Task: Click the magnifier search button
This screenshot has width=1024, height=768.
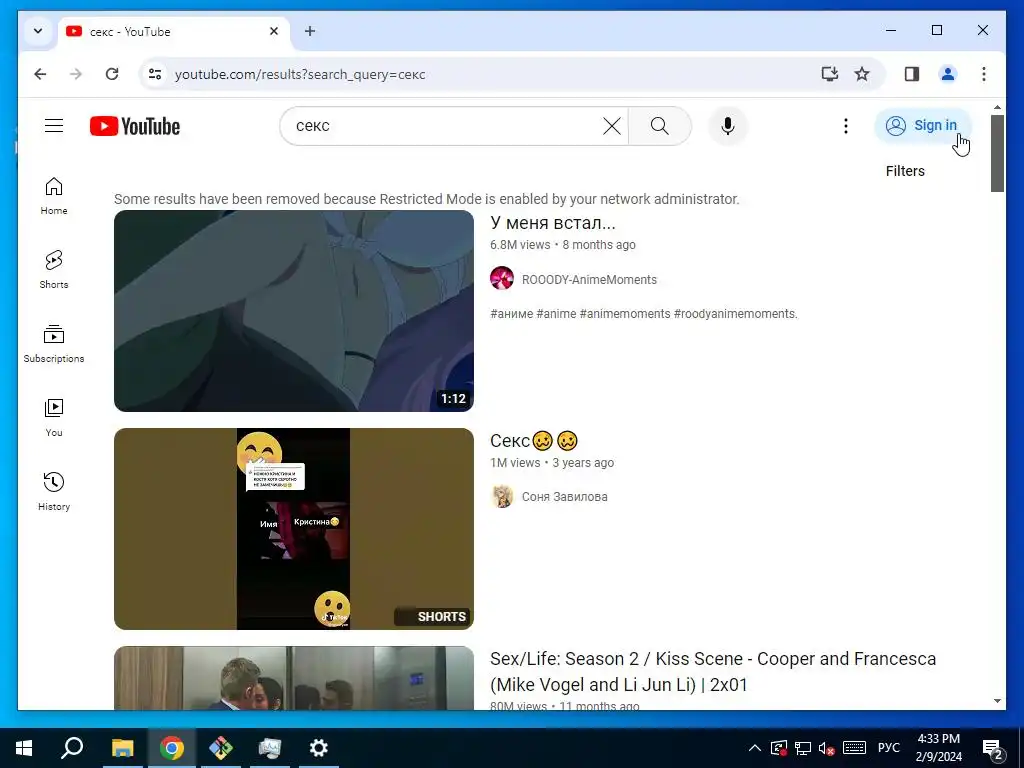Action: pos(660,126)
